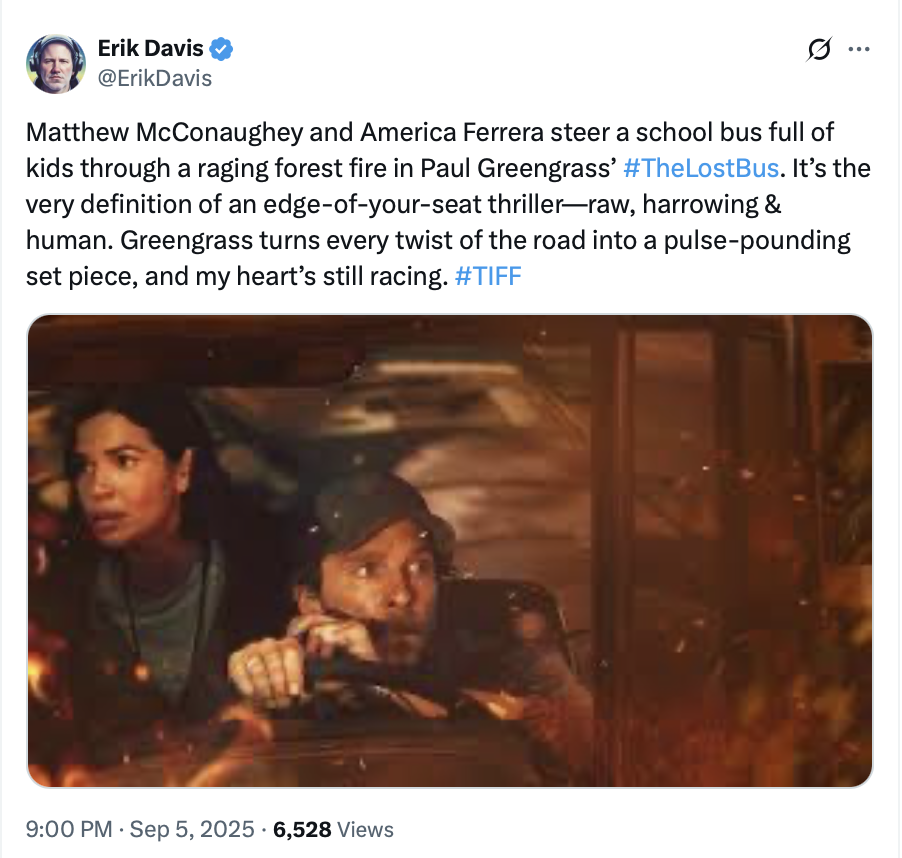This screenshot has height=858, width=902.
Task: Click the 9:00 PM timestamp
Action: click(x=67, y=829)
